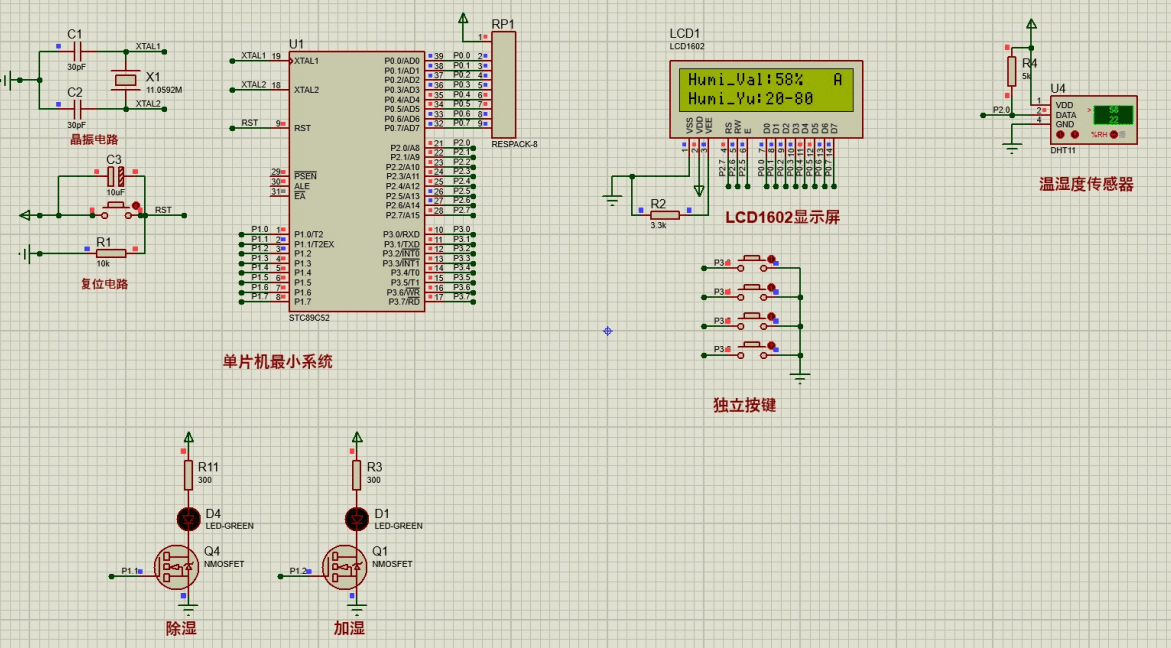Click the X1 crystal oscillator symbol

click(x=124, y=79)
